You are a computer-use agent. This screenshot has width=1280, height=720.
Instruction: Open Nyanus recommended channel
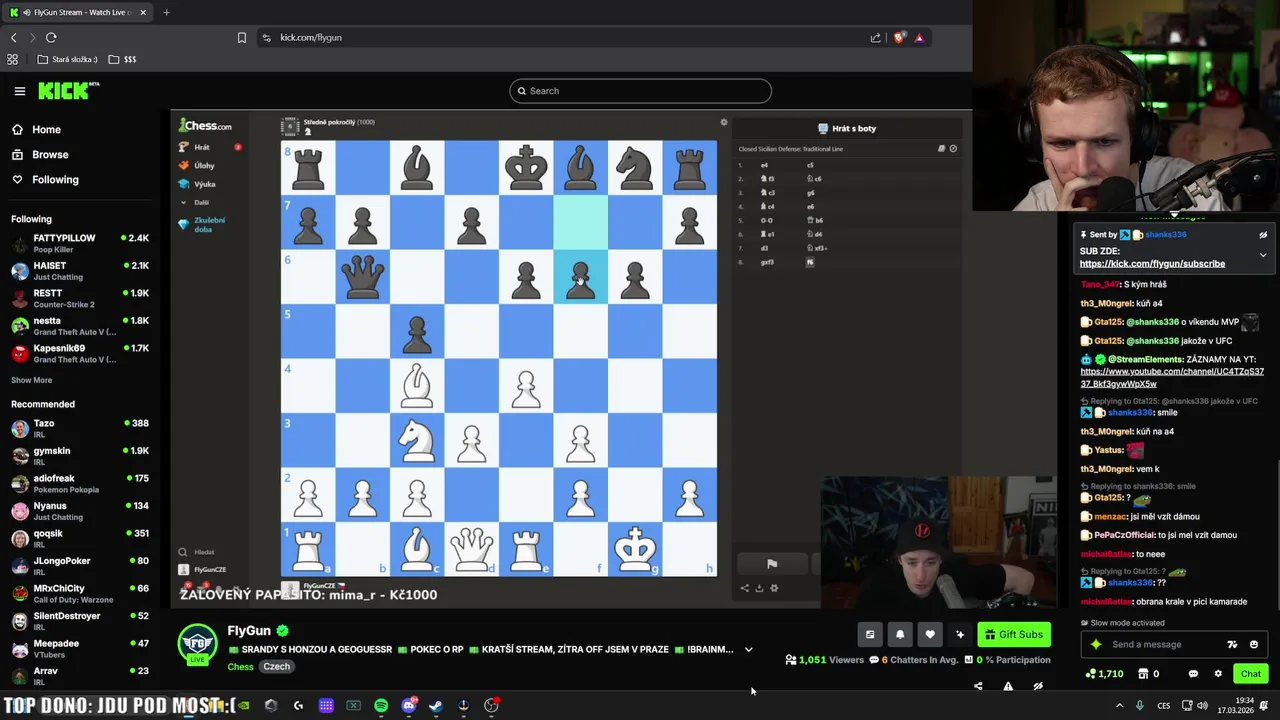(x=80, y=511)
